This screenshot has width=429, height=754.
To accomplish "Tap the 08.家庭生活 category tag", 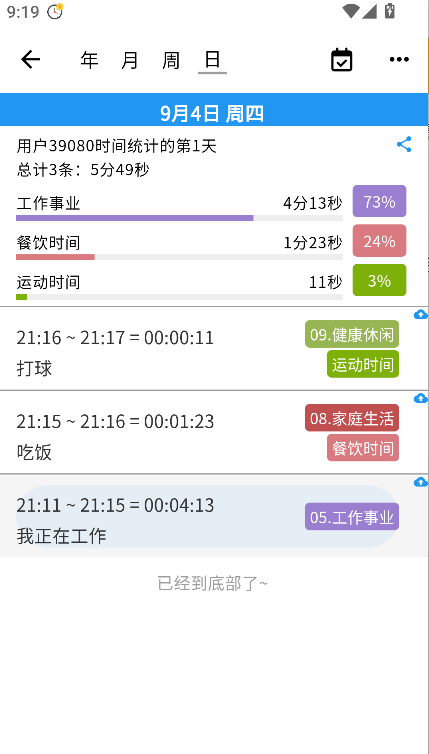I will point(352,418).
